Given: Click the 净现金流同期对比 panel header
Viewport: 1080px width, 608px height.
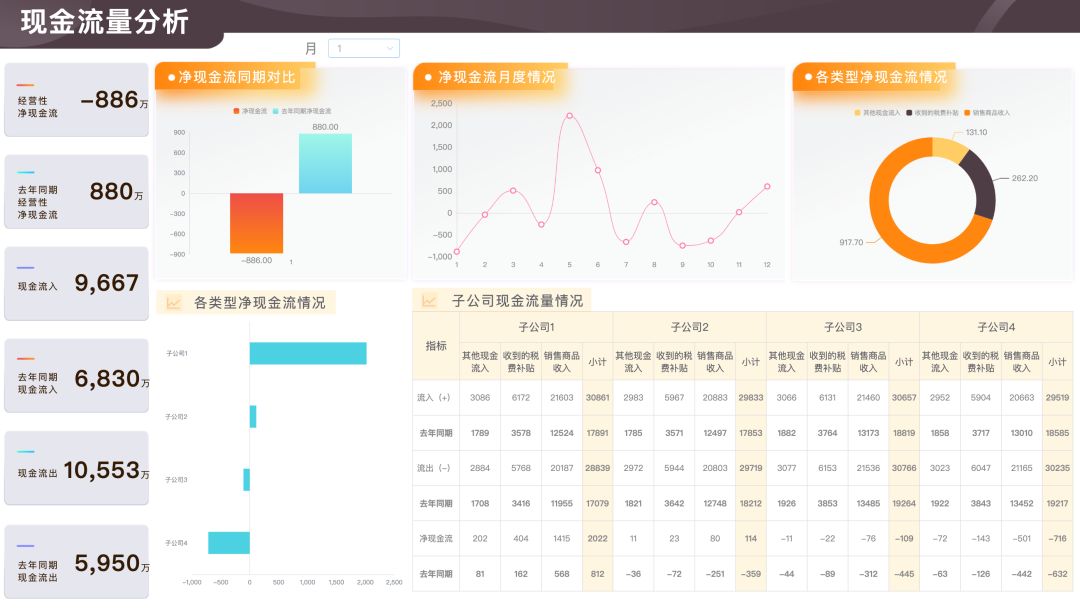Looking at the screenshot, I should (235, 77).
